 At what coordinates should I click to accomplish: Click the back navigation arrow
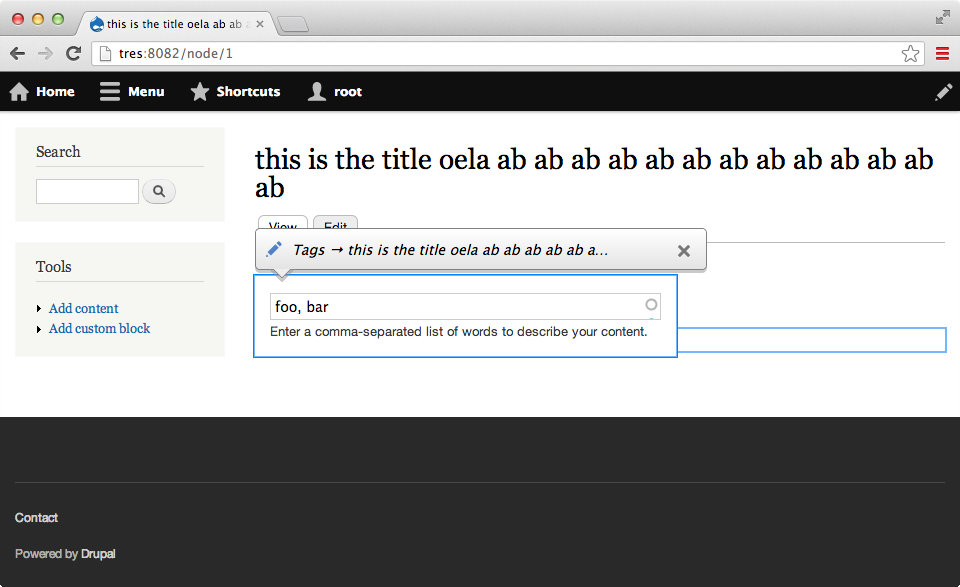pos(17,53)
